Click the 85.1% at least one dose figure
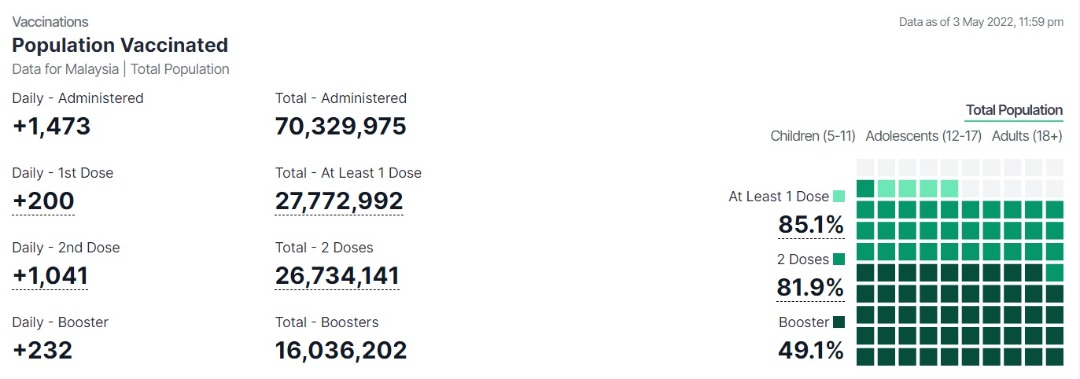Image resolution: width=1080 pixels, height=379 pixels. click(x=811, y=225)
